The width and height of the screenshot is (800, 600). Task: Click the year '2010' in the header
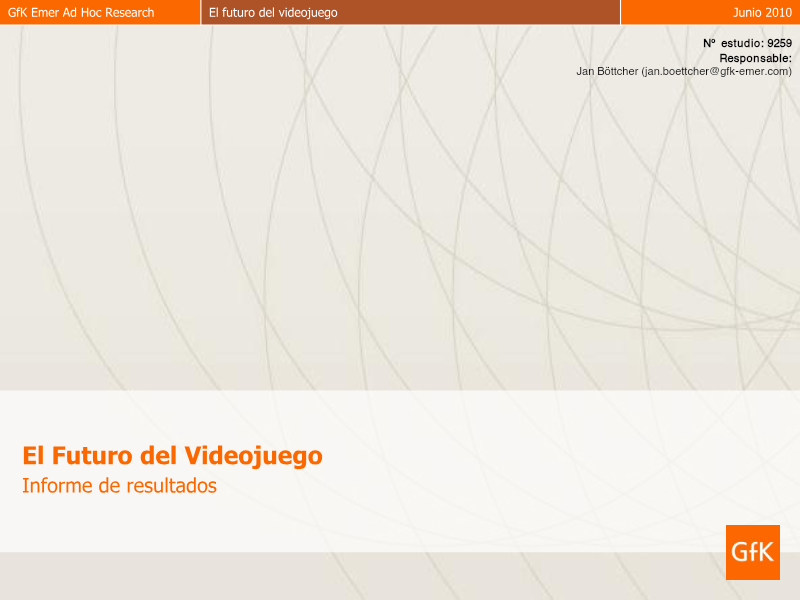click(x=779, y=13)
